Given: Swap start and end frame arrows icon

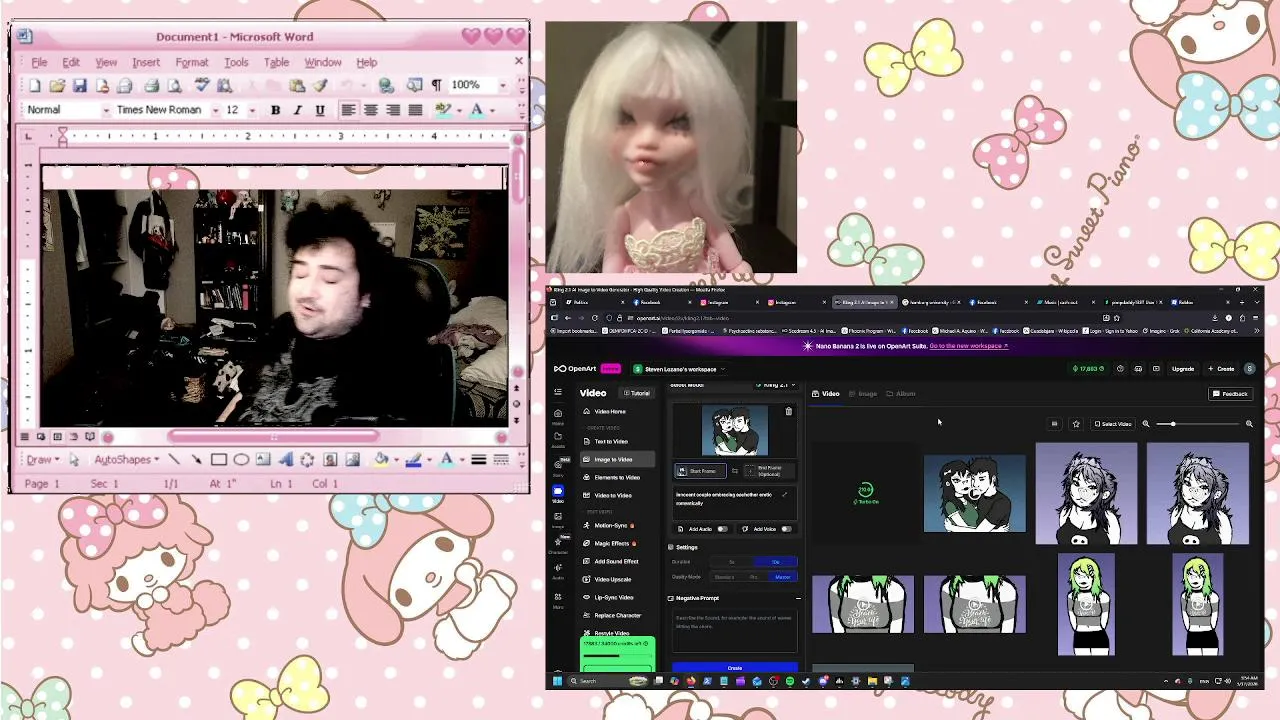Looking at the screenshot, I should (x=734, y=471).
